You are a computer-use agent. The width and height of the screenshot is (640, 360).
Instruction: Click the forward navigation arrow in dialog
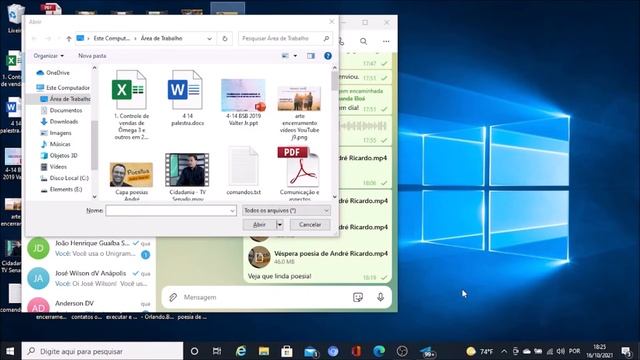coord(48,38)
